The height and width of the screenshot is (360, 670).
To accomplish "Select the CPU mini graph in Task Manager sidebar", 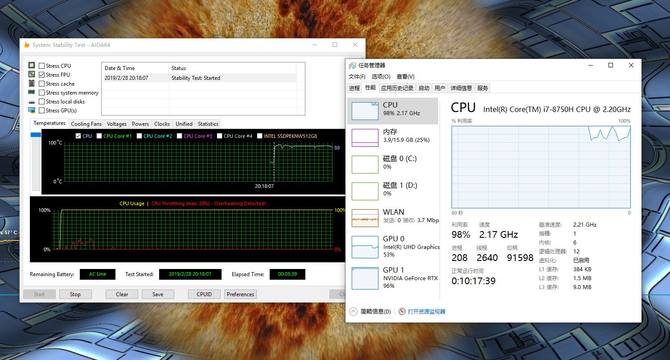I will 364,111.
